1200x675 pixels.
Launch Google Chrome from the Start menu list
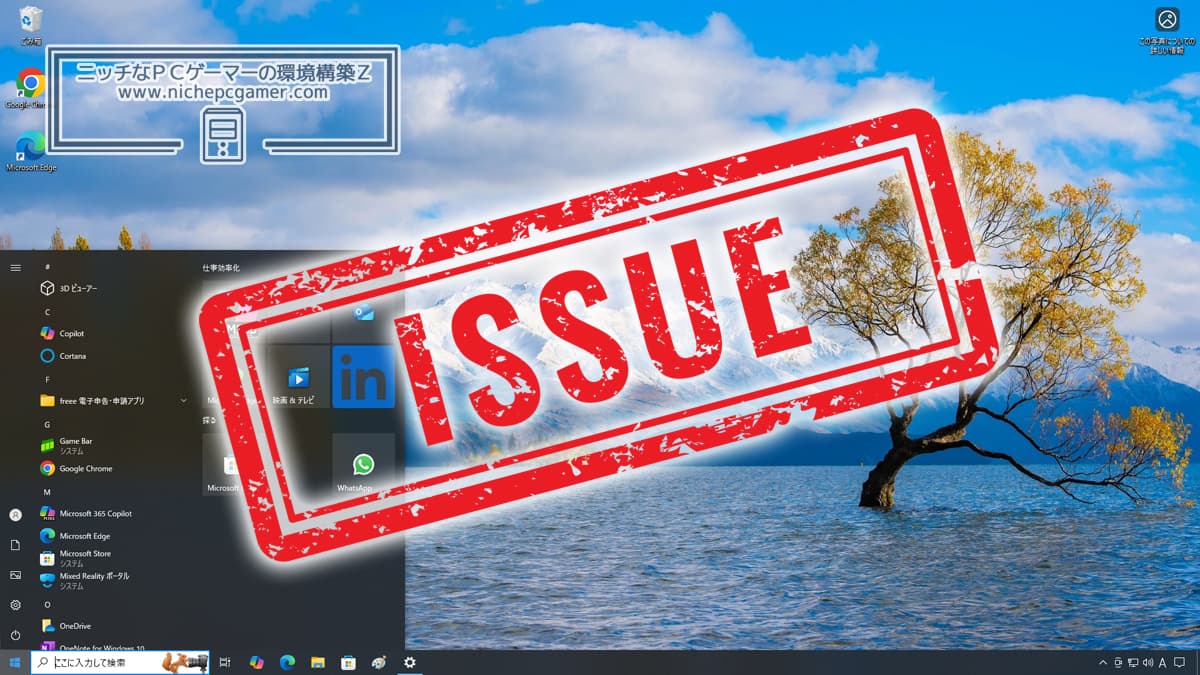85,468
